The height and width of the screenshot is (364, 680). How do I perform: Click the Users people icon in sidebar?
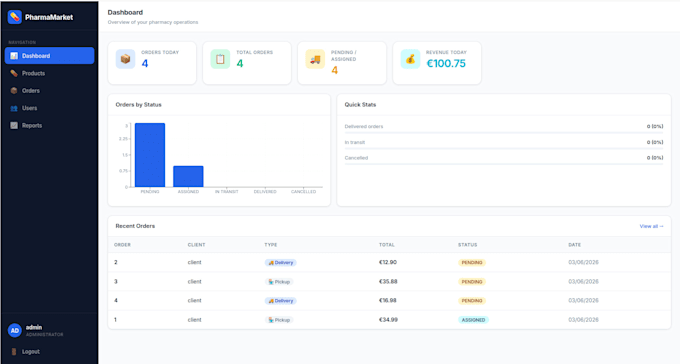click(x=14, y=108)
